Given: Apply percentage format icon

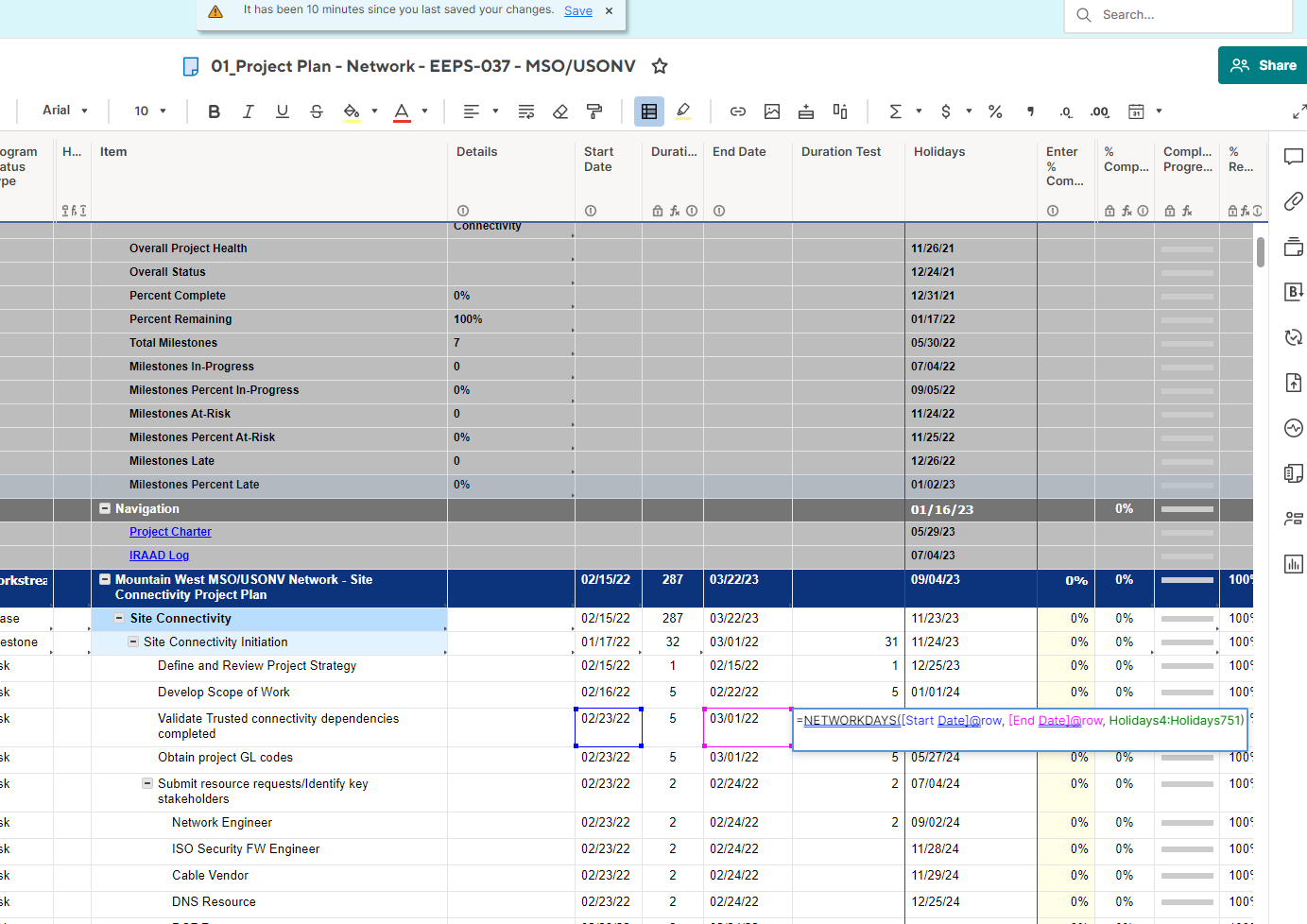Looking at the screenshot, I should 995,111.
